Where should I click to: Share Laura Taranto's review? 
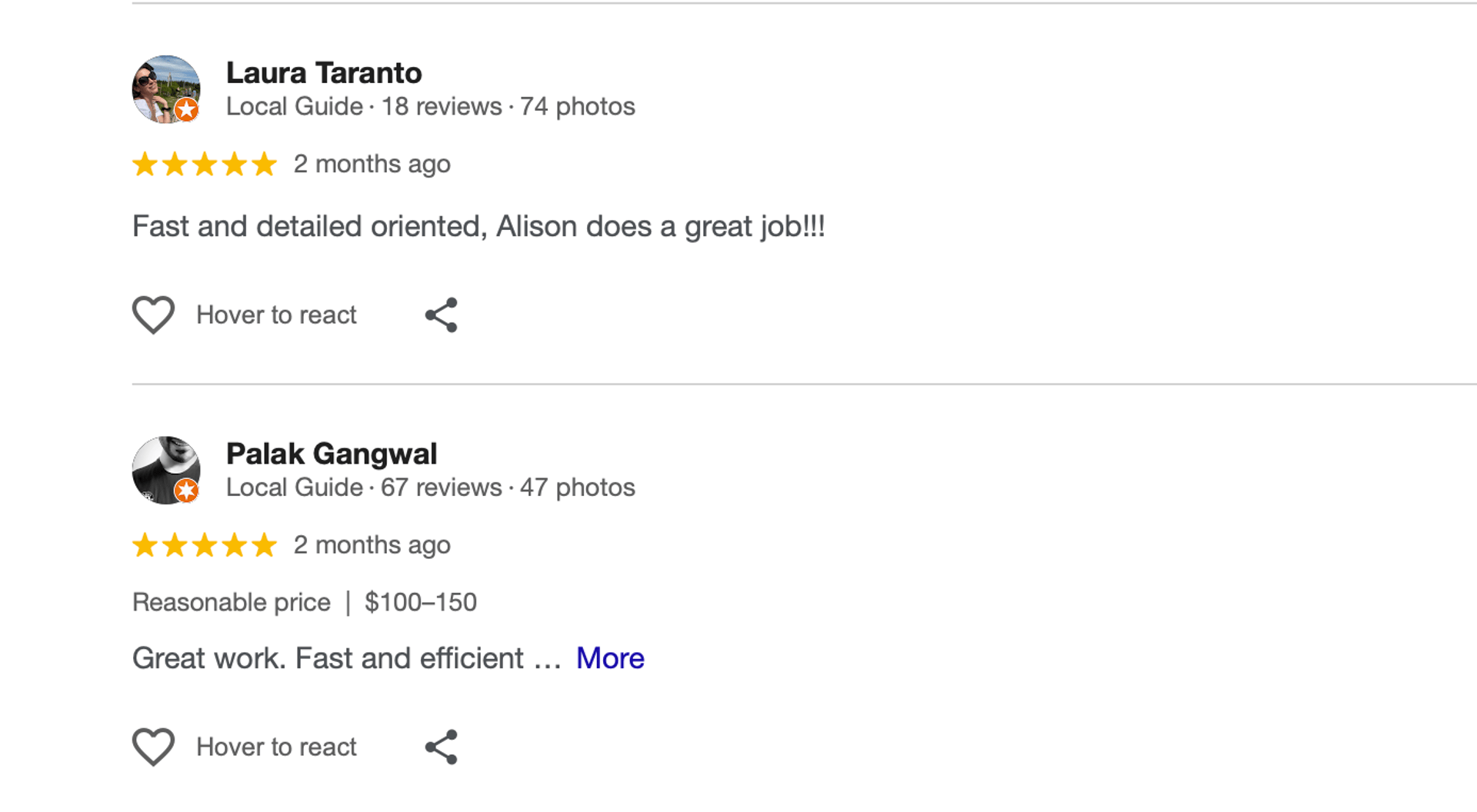tap(442, 315)
